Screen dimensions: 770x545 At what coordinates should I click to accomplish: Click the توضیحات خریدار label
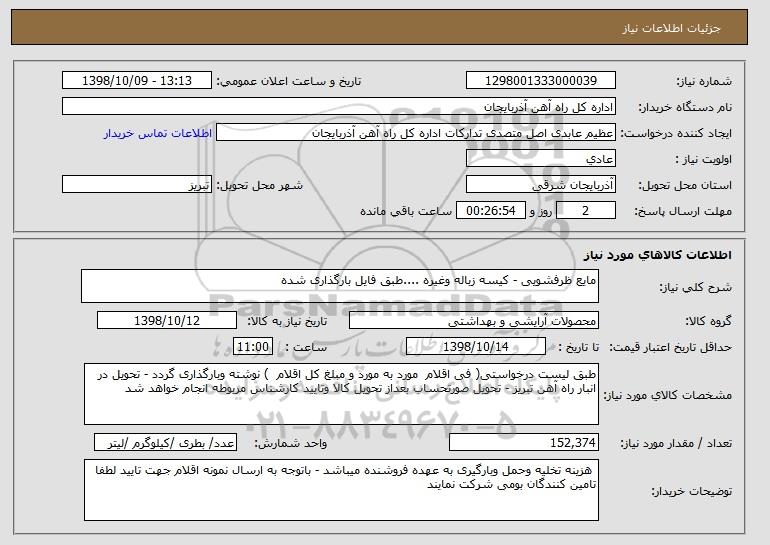tap(691, 491)
